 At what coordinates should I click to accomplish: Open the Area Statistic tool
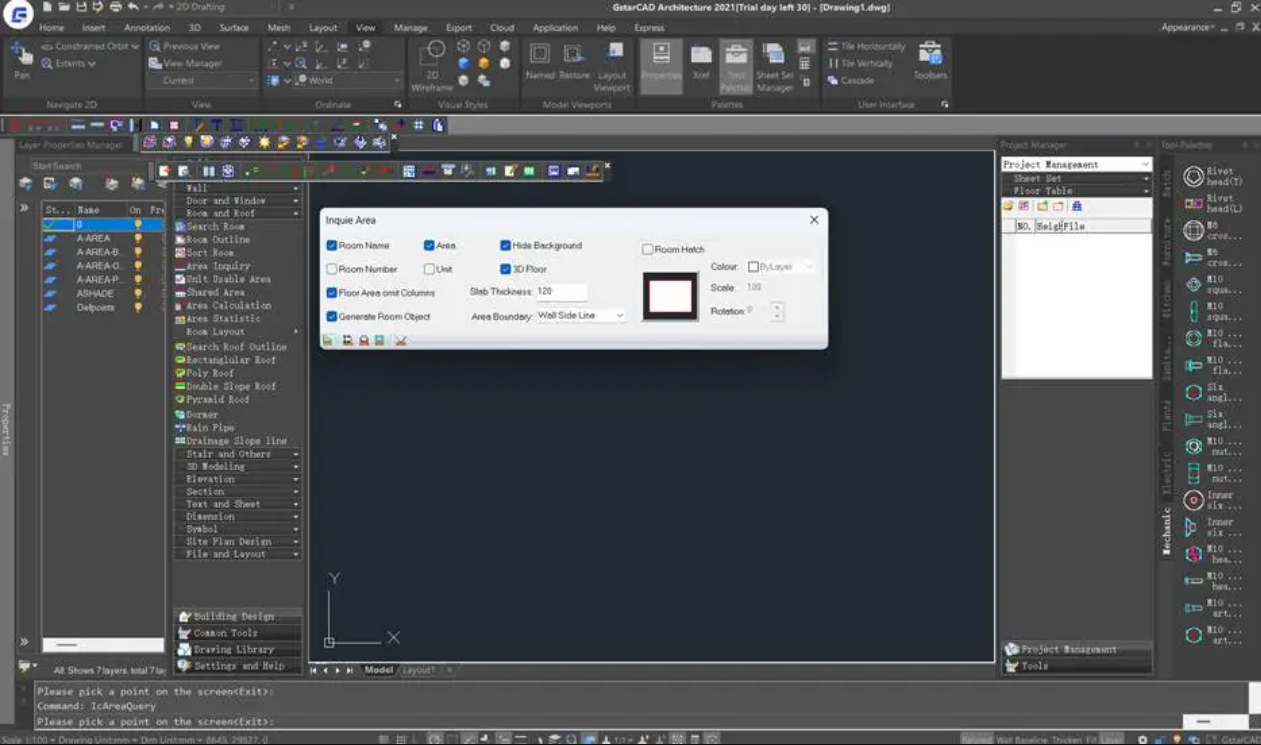[x=218, y=318]
